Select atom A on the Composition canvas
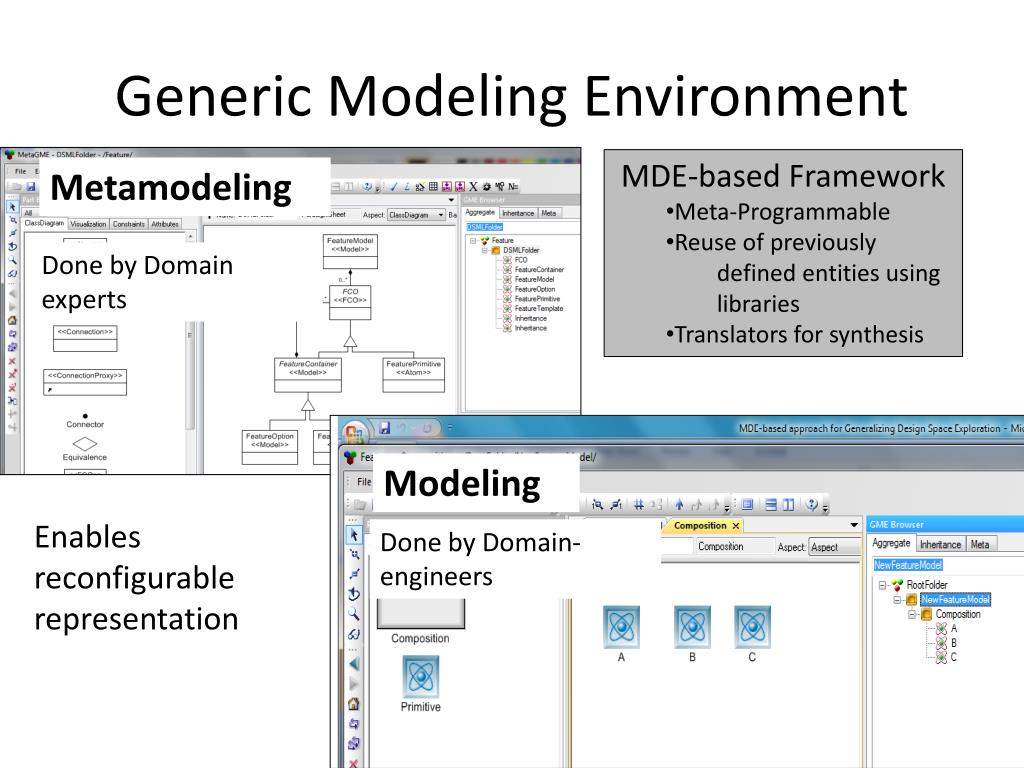1024x768 pixels. coord(621,627)
